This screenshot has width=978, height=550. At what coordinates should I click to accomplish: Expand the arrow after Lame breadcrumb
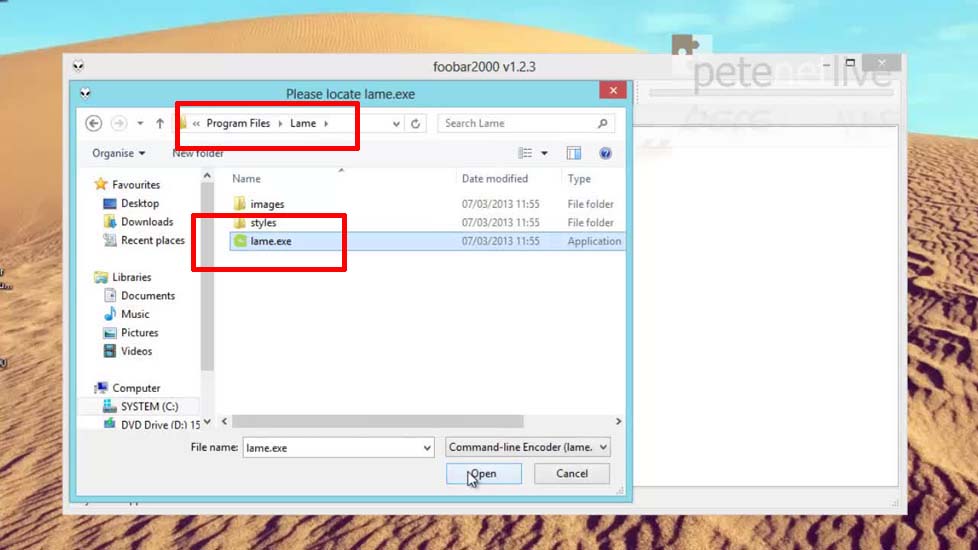point(326,123)
